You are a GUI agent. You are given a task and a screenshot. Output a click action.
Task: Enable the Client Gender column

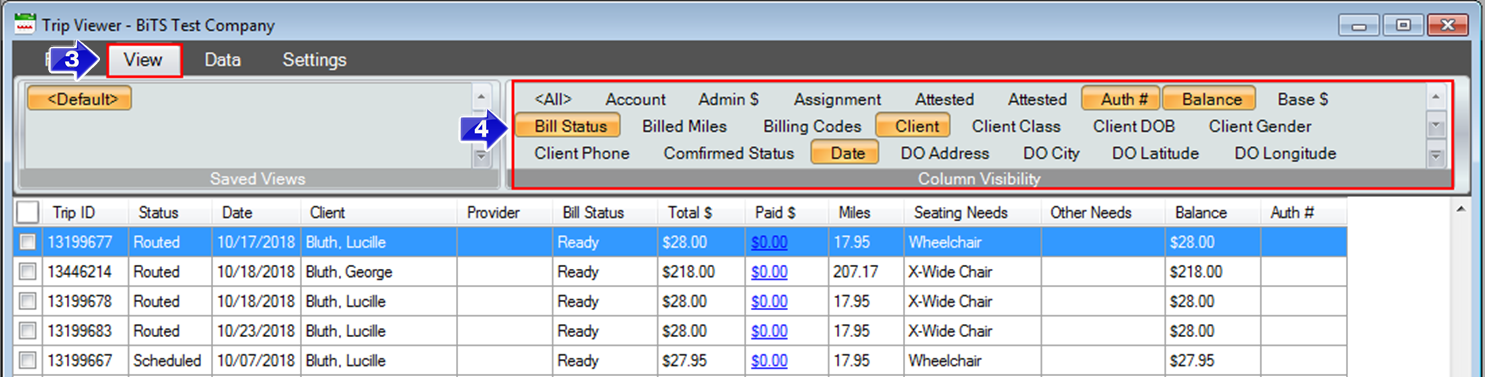[1260, 126]
